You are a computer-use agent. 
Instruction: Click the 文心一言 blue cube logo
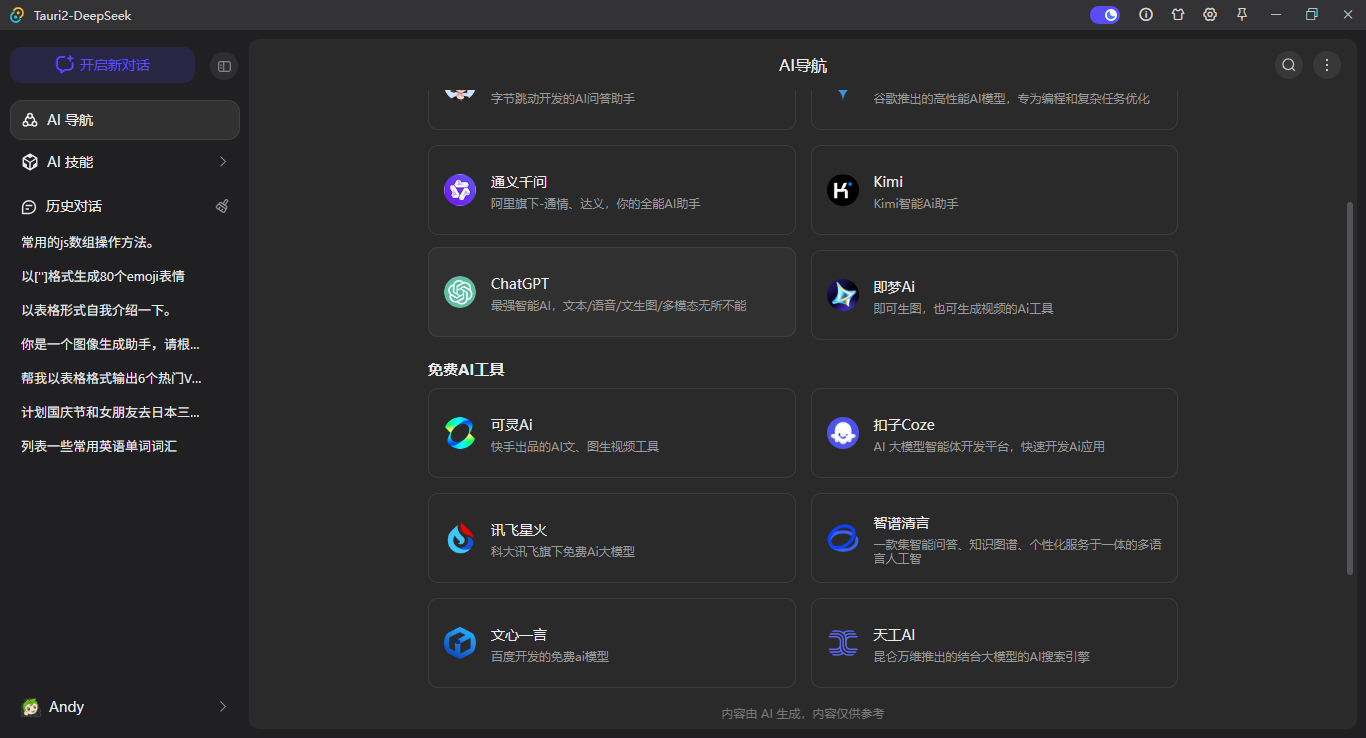pos(460,643)
